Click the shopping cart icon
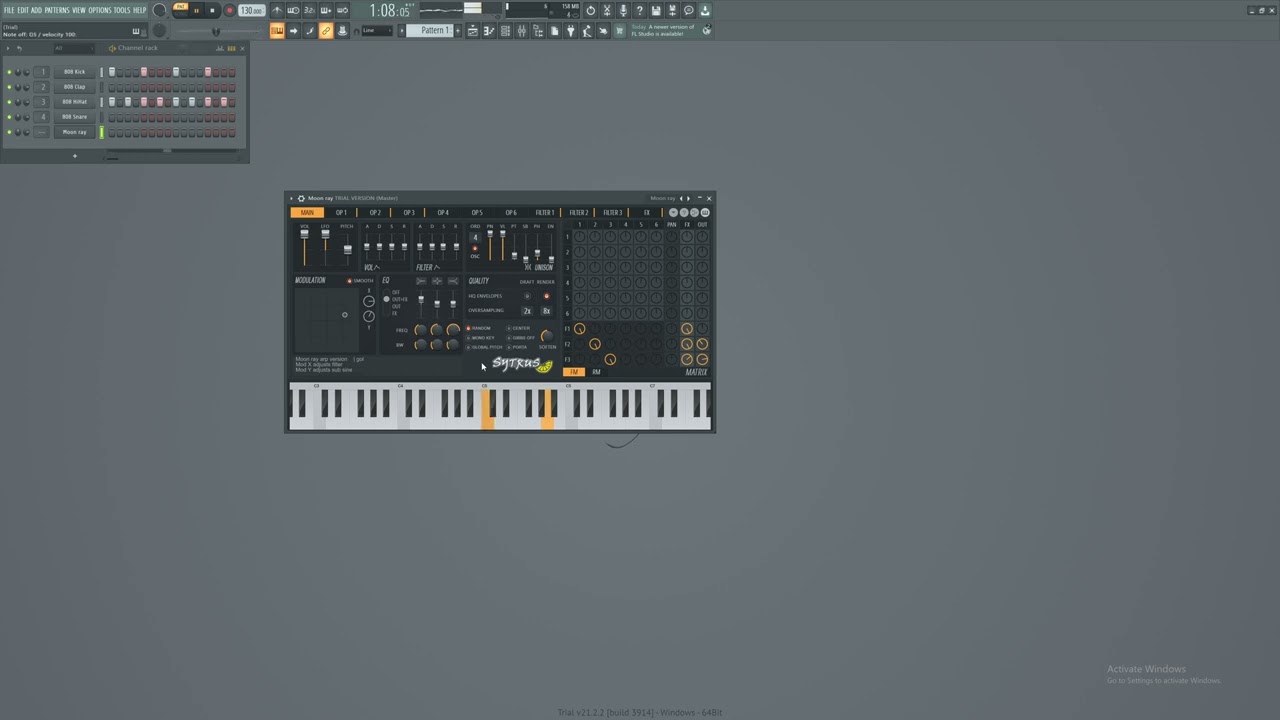 [618, 31]
